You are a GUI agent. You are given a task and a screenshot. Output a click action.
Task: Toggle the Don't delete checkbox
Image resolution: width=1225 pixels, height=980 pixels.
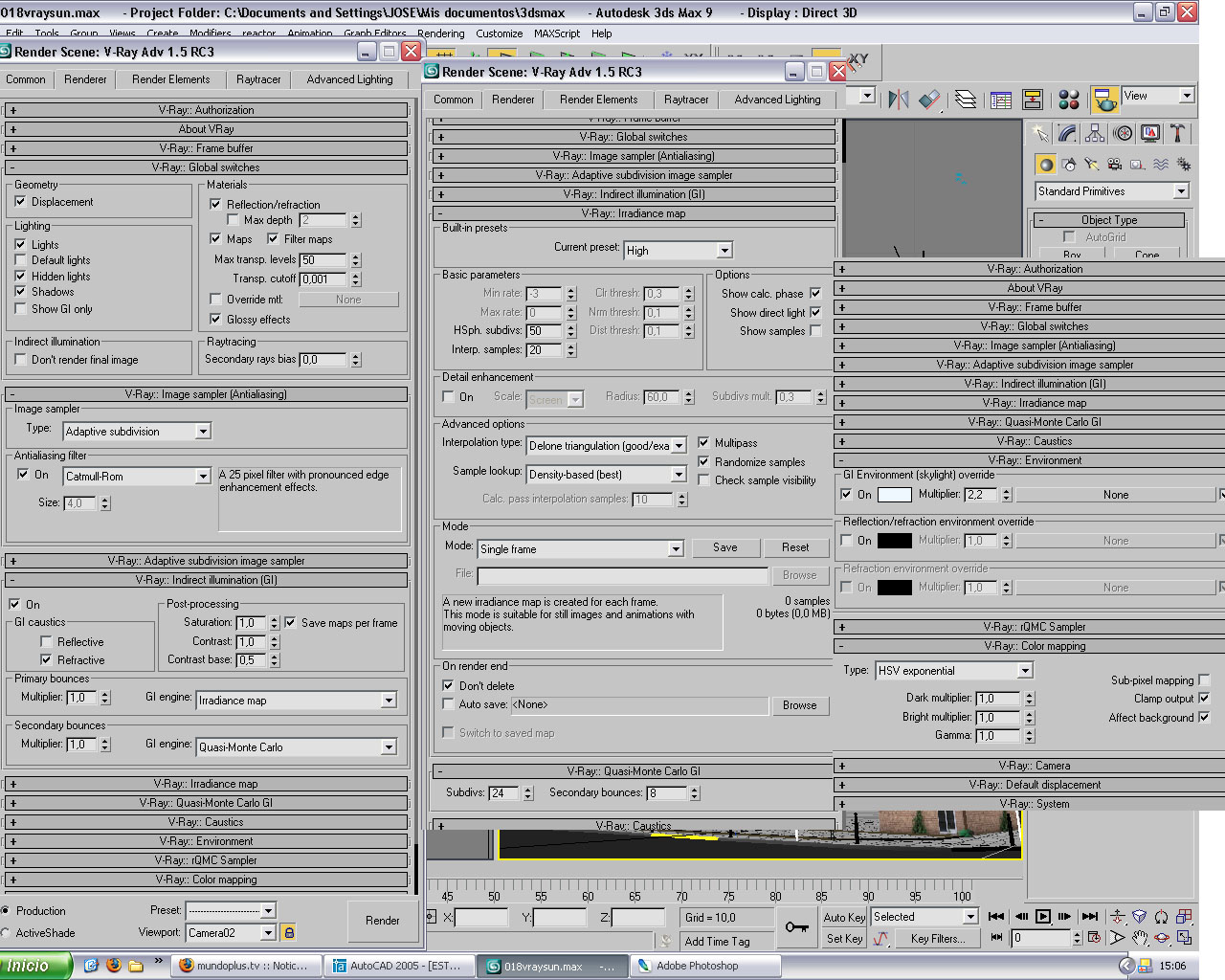(448, 685)
